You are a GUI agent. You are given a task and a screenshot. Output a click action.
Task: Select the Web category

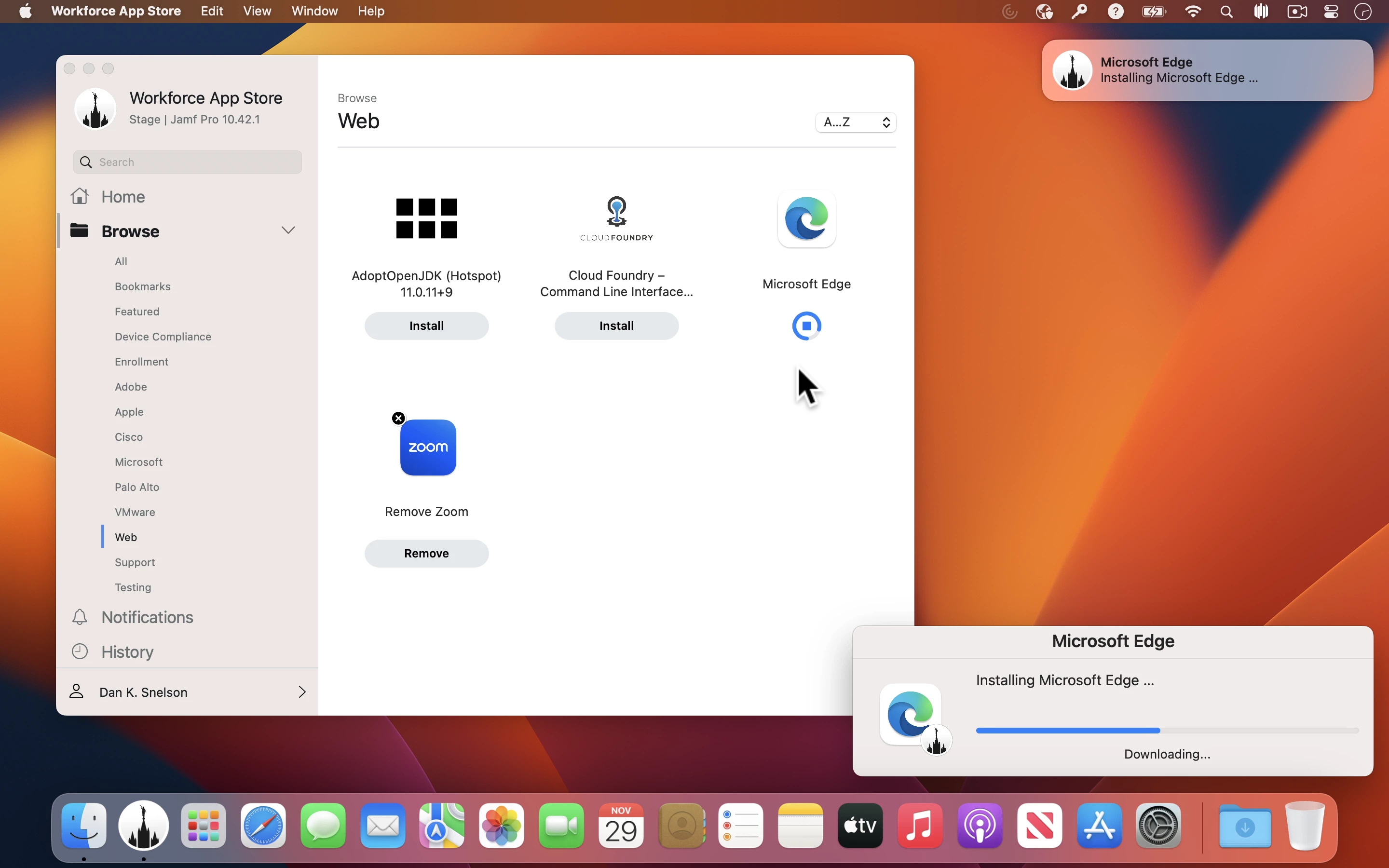click(x=126, y=537)
